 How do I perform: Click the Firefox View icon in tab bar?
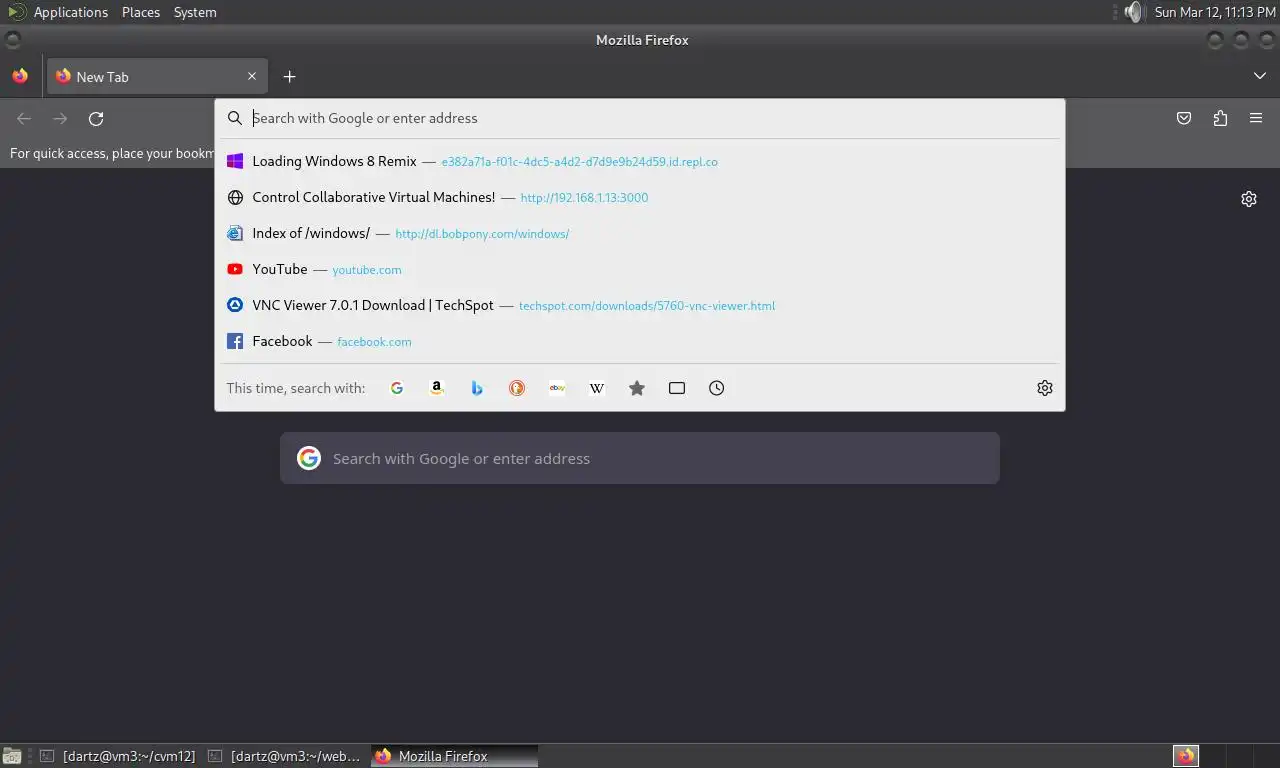(20, 76)
